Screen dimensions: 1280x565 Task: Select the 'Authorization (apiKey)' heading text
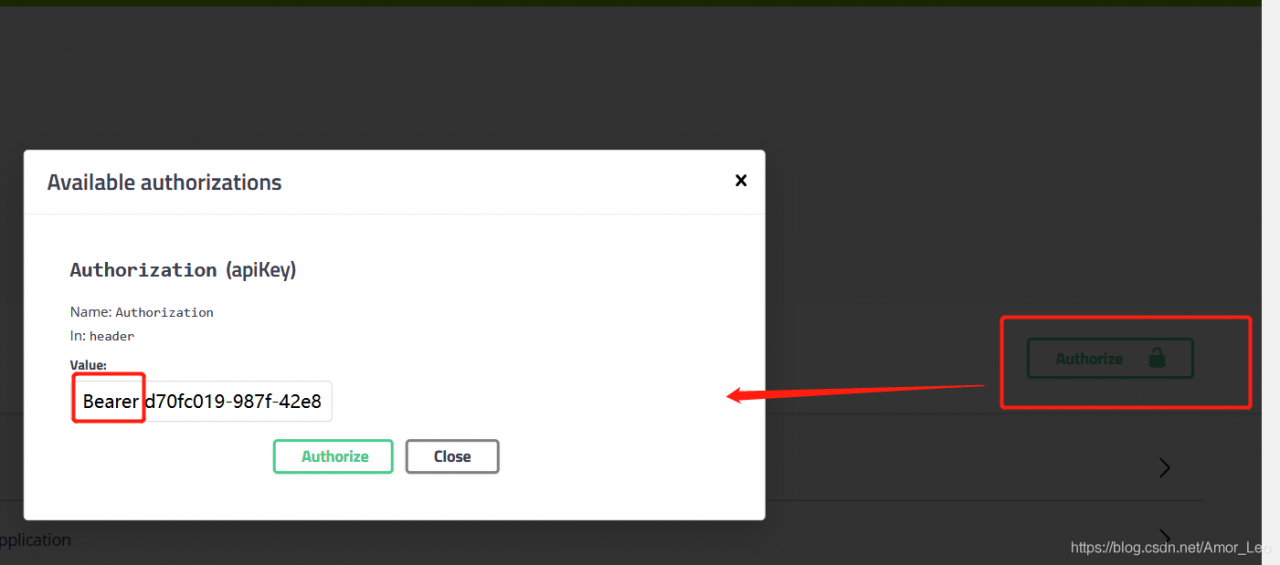click(x=183, y=270)
